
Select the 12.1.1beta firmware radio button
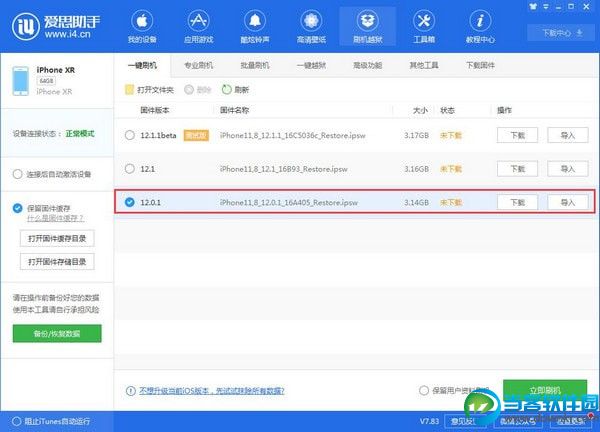130,135
